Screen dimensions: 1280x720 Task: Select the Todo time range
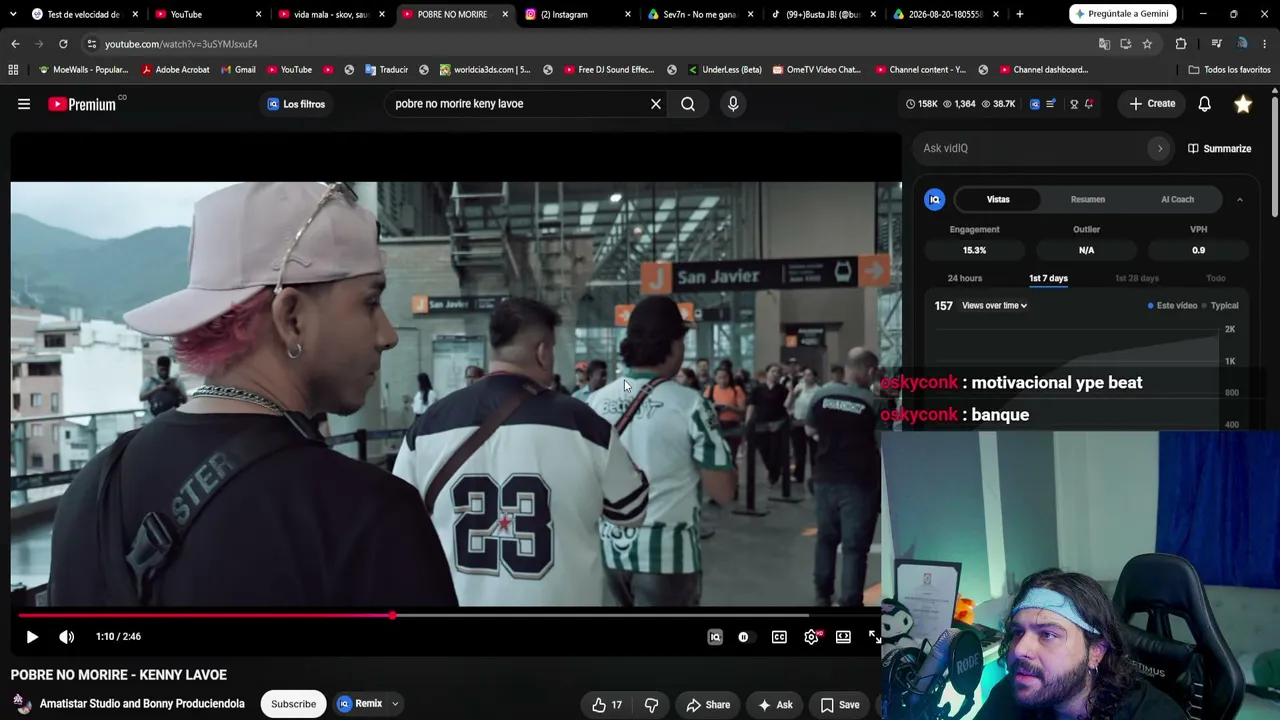1216,278
